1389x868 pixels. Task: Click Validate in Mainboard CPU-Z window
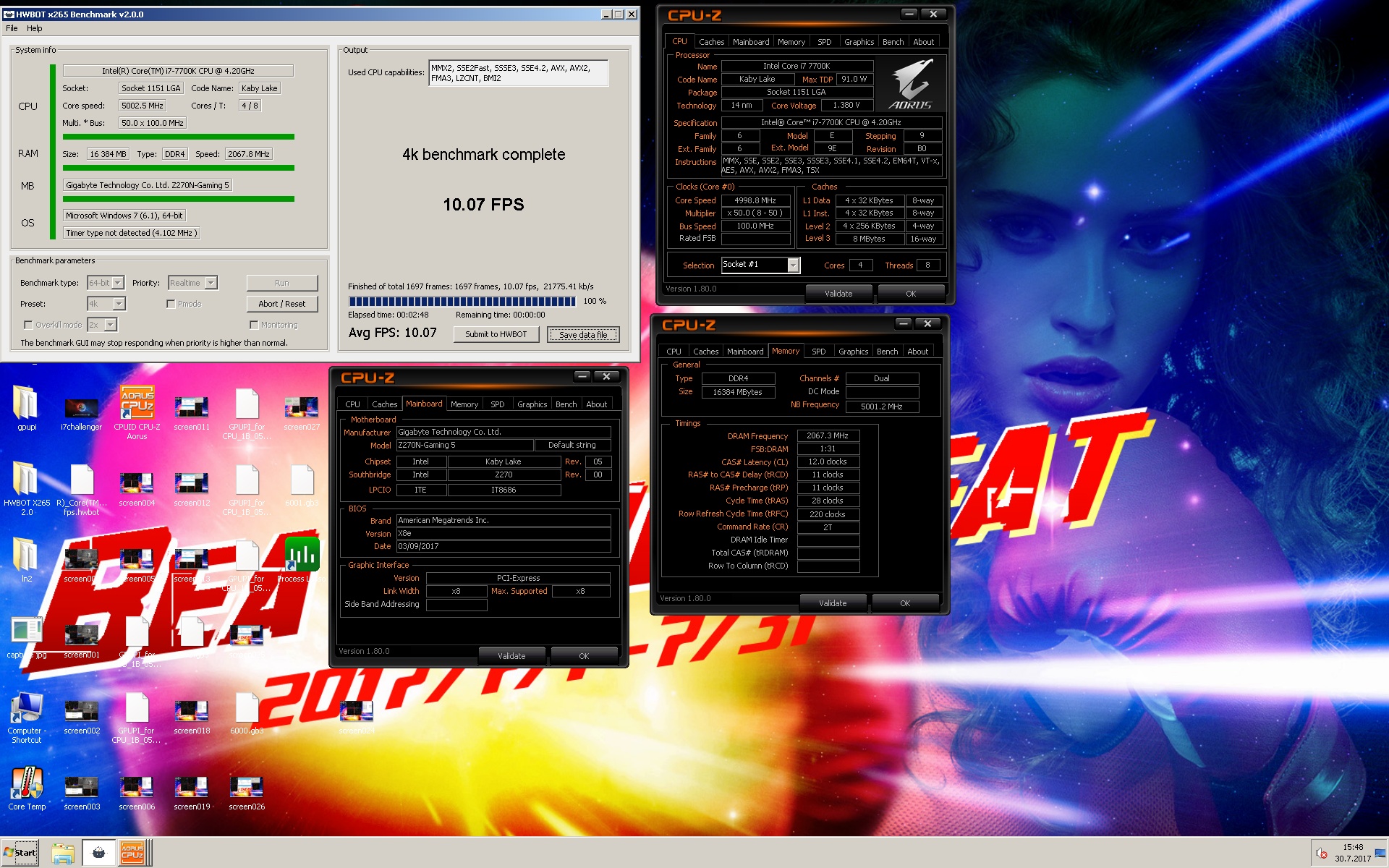[x=511, y=656]
